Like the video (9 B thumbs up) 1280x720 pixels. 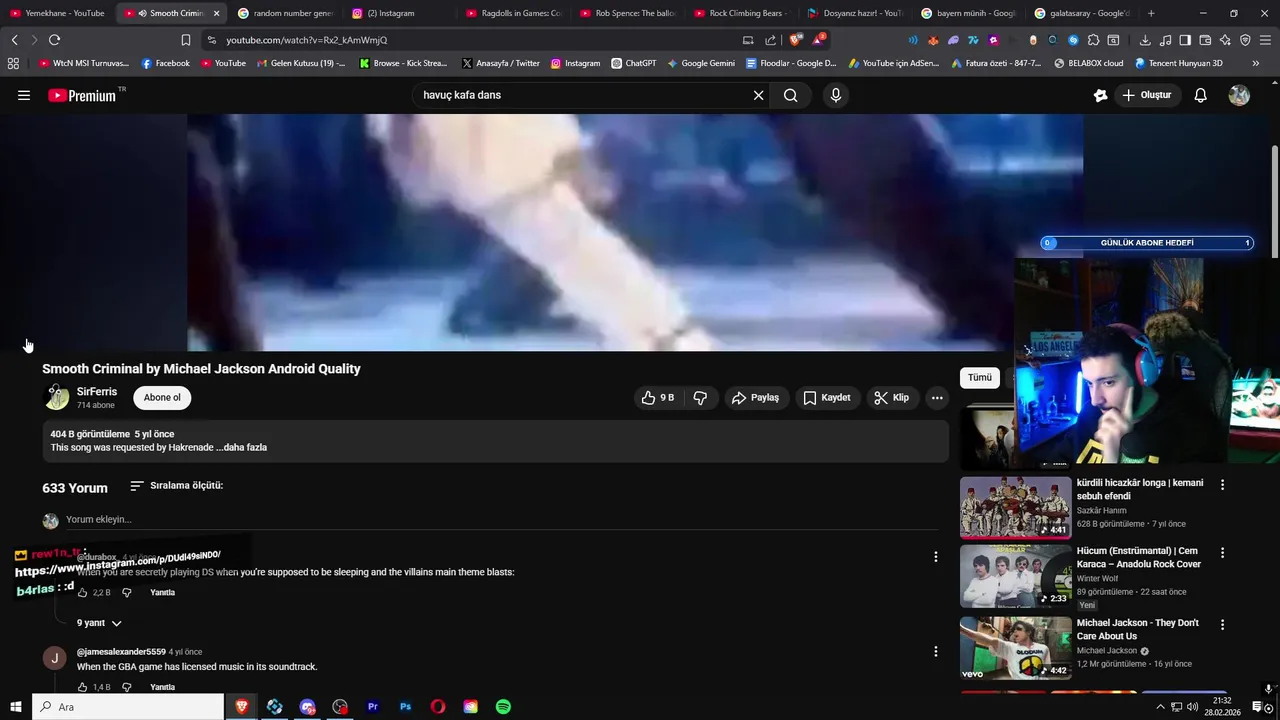click(658, 397)
